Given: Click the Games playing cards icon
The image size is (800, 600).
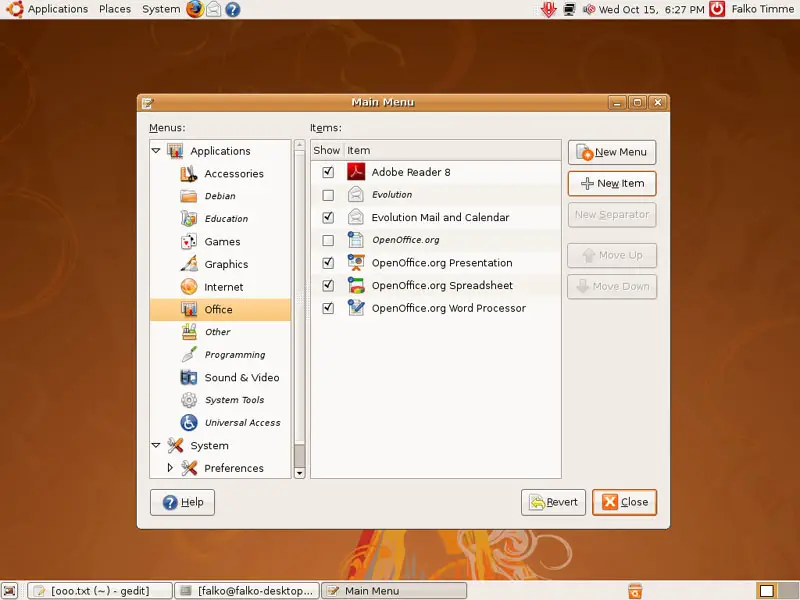Looking at the screenshot, I should point(189,241).
